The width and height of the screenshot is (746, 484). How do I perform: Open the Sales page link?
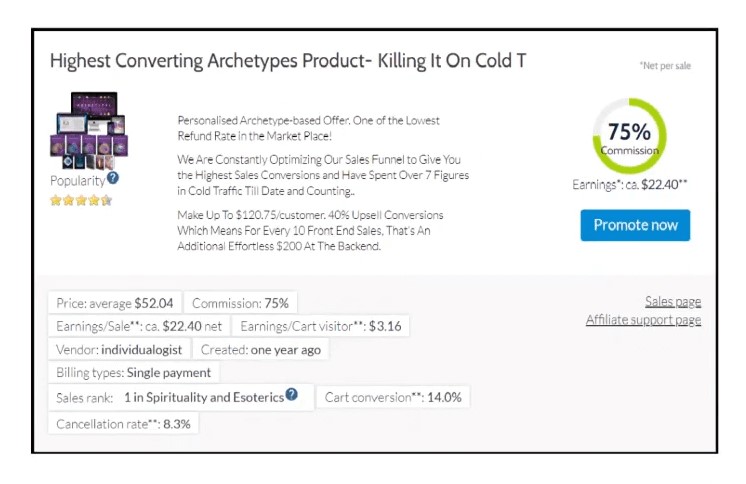[x=672, y=301]
